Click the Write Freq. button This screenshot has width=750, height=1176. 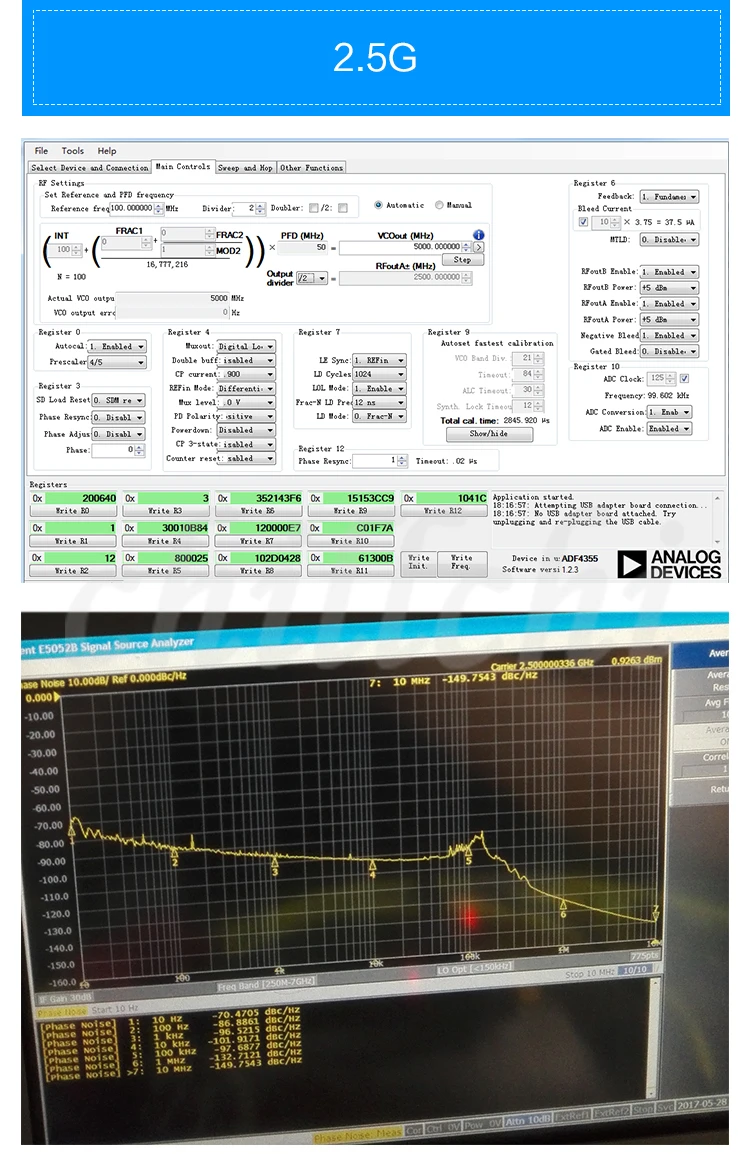point(462,562)
